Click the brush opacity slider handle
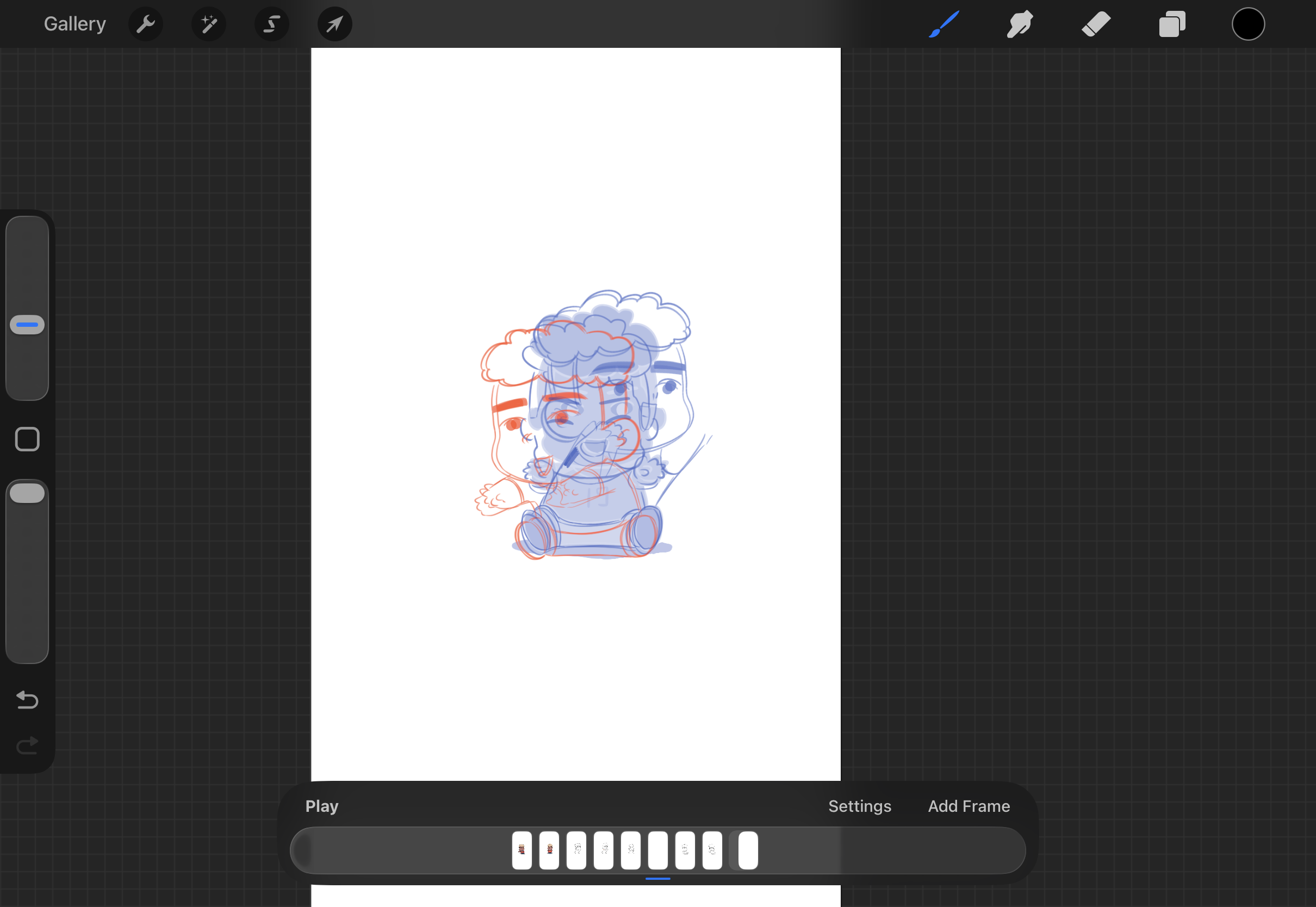1316x907 pixels. (x=27, y=493)
